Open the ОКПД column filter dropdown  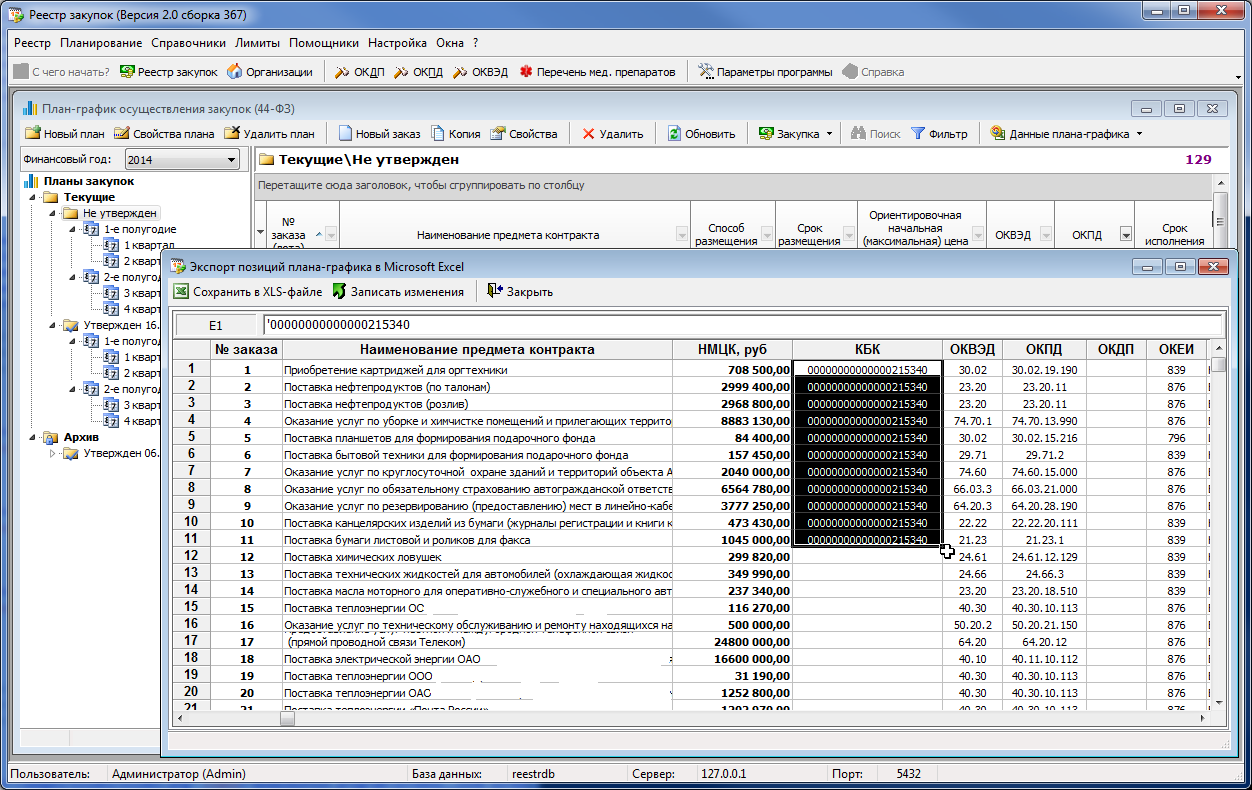tap(1126, 234)
